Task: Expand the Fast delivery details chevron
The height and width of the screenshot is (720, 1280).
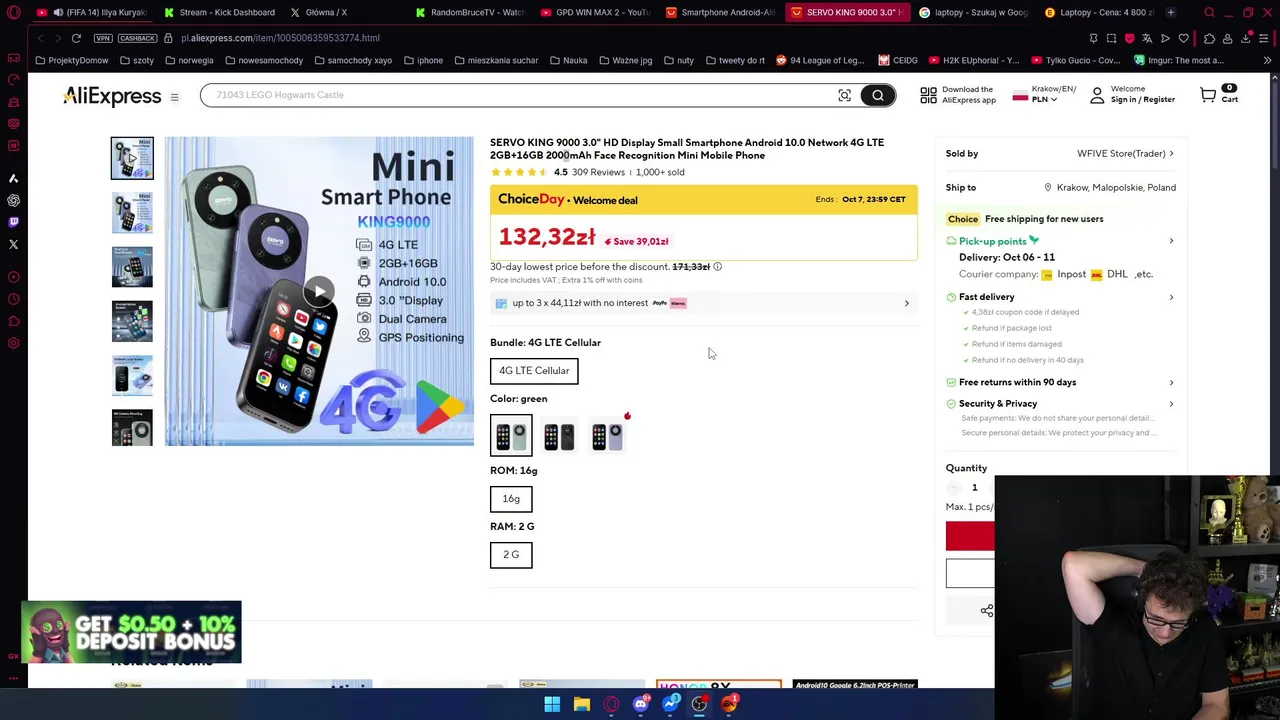Action: 1171,297
